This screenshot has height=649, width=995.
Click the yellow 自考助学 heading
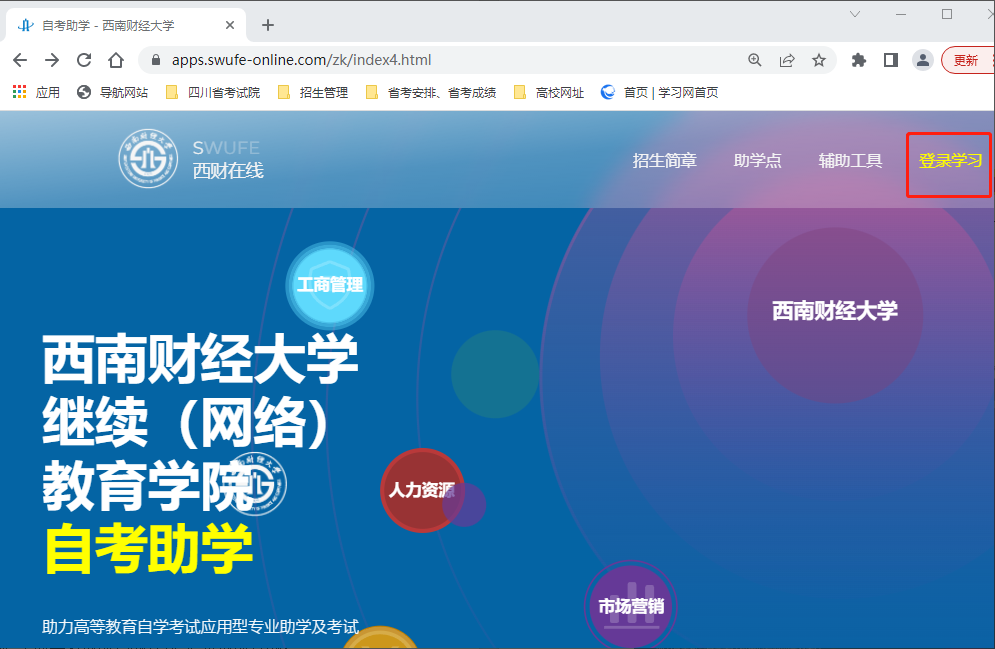pos(148,549)
